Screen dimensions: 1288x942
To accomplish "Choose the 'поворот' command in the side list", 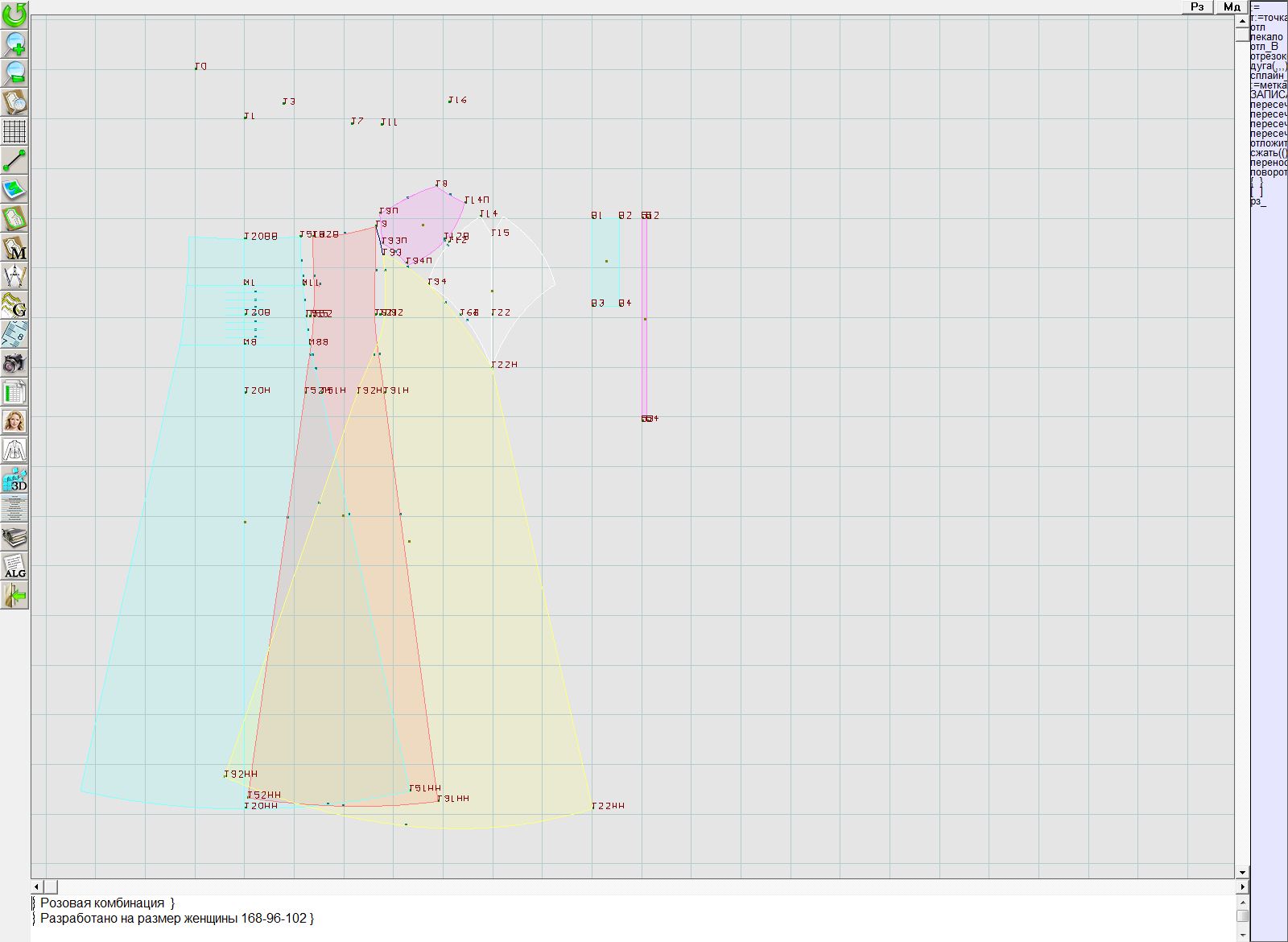I will [x=1269, y=172].
